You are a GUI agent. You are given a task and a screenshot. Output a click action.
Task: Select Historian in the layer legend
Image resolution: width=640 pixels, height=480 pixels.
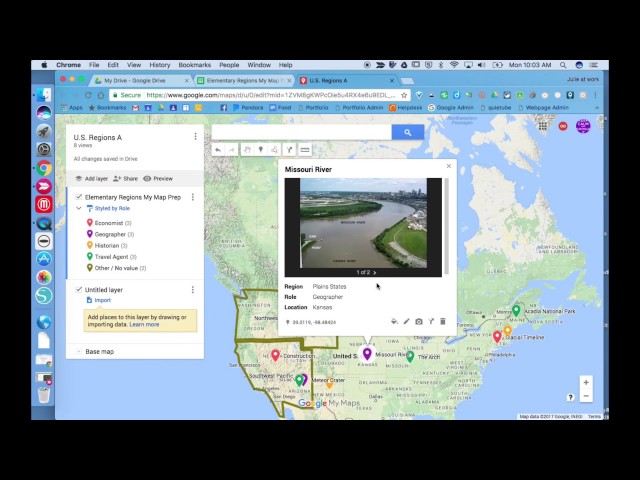107,246
